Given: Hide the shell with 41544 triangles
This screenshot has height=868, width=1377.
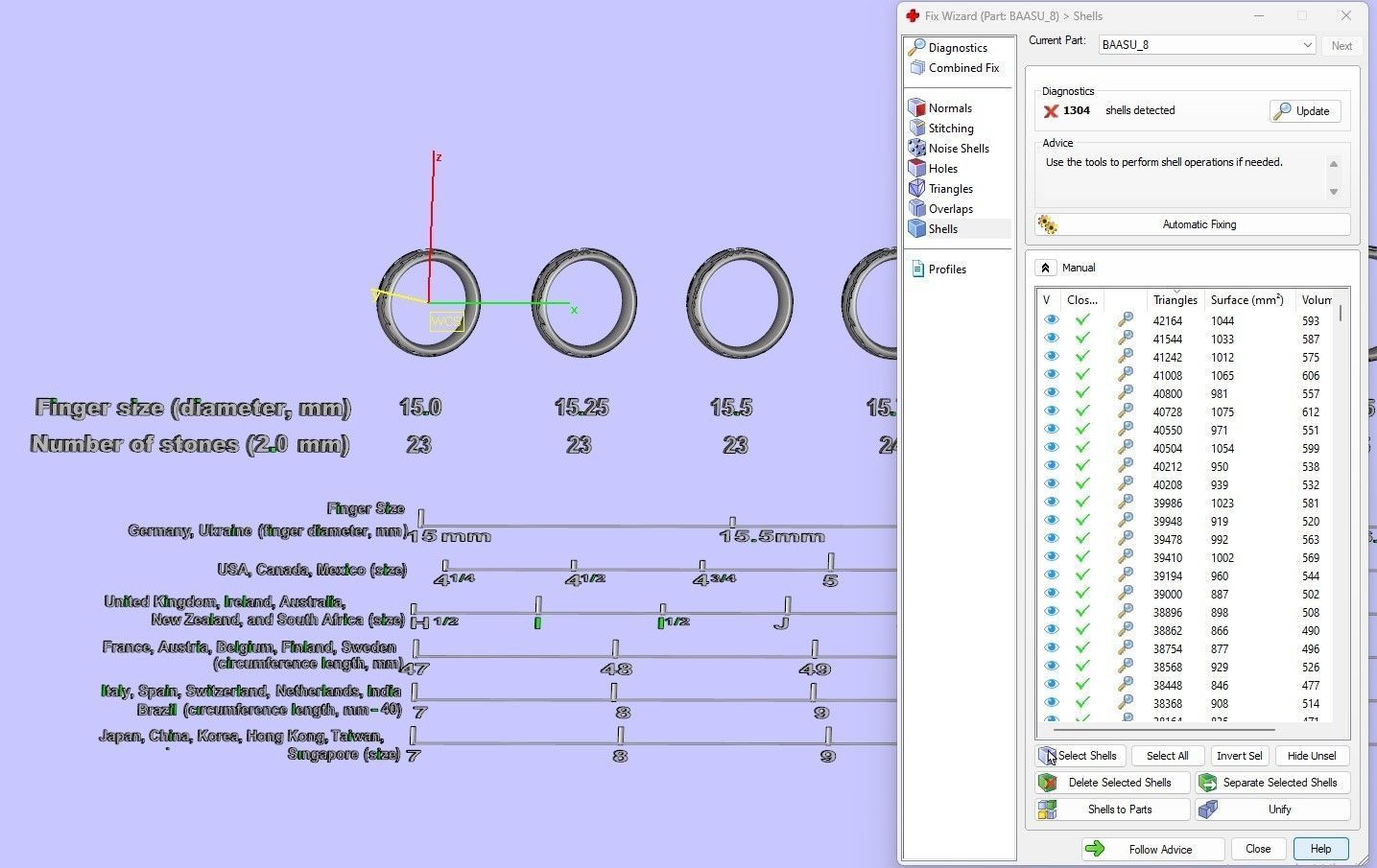Looking at the screenshot, I should 1052,339.
